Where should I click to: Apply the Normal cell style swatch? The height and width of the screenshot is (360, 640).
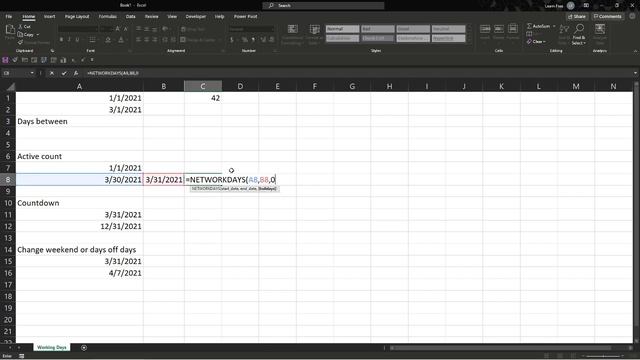[x=342, y=29]
